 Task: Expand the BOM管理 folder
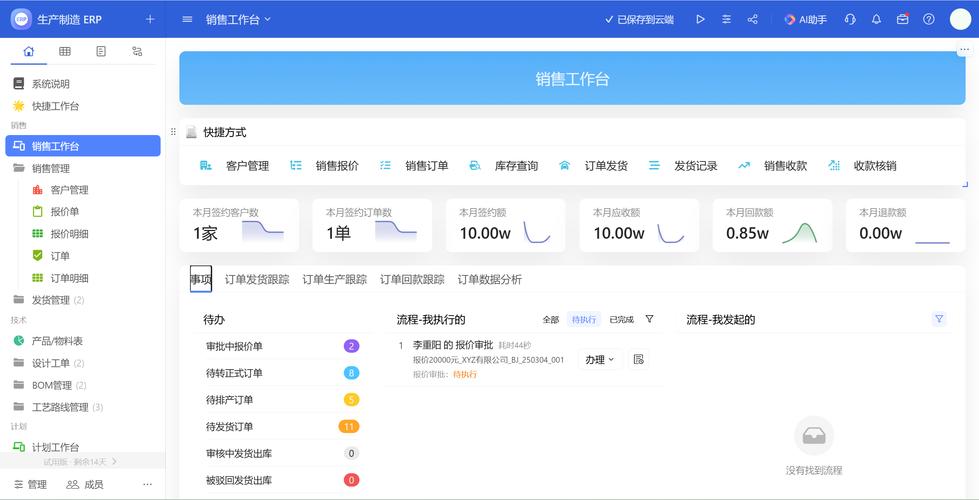pos(83,385)
